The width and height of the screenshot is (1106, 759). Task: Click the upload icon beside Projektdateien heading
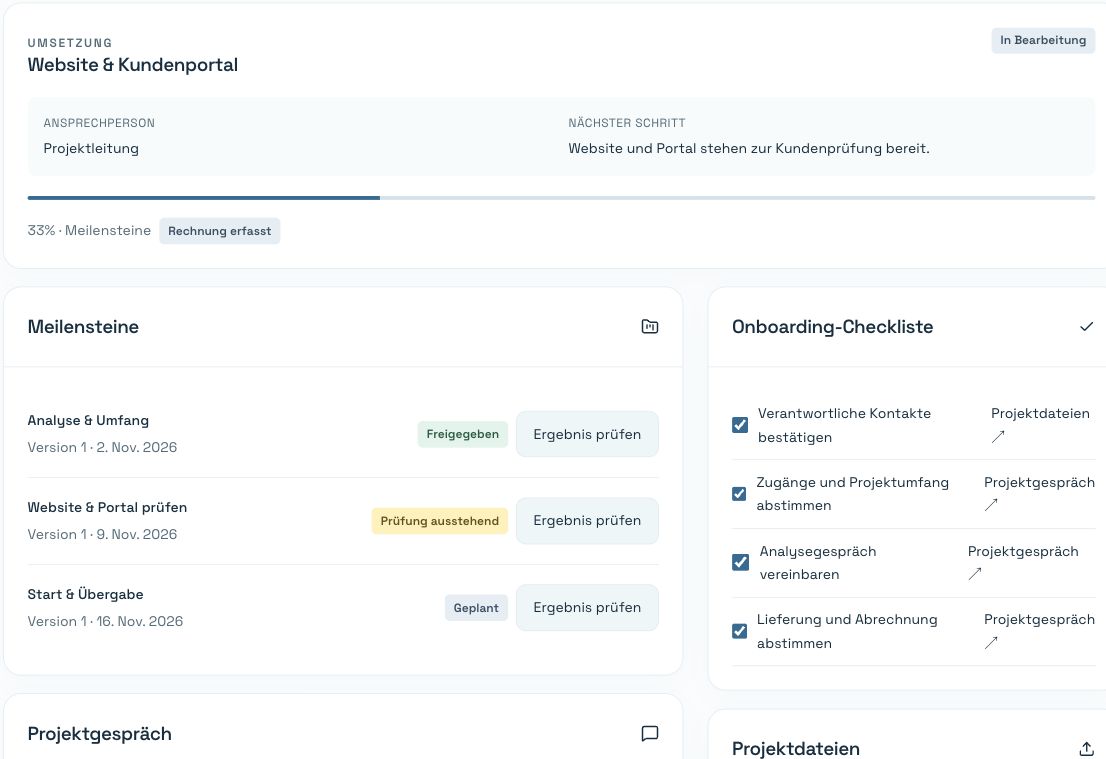(x=1086, y=748)
